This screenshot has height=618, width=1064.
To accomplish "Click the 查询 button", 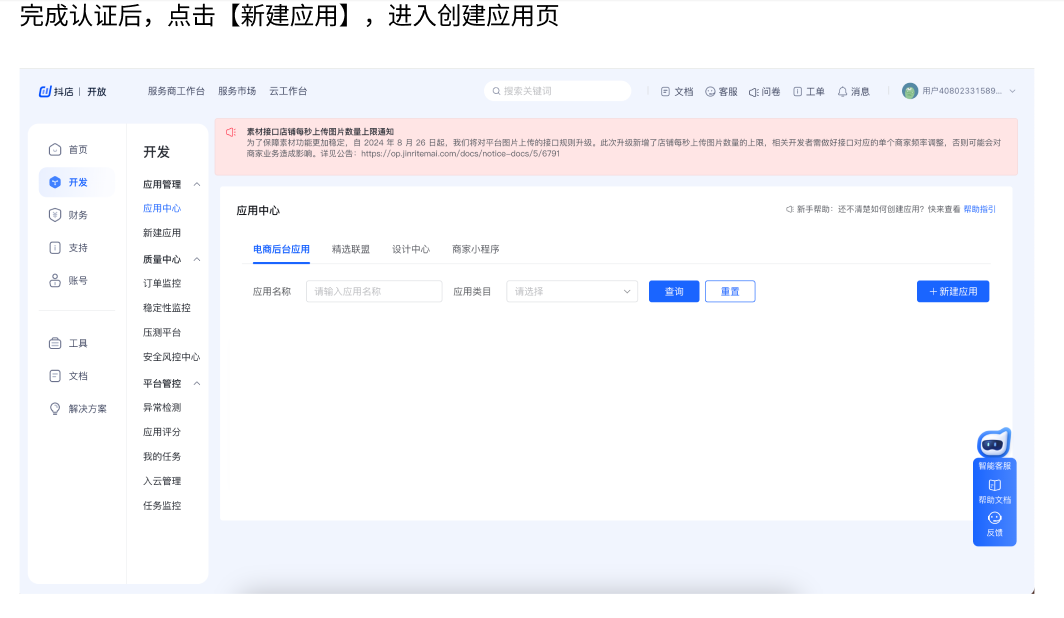I will 674,291.
